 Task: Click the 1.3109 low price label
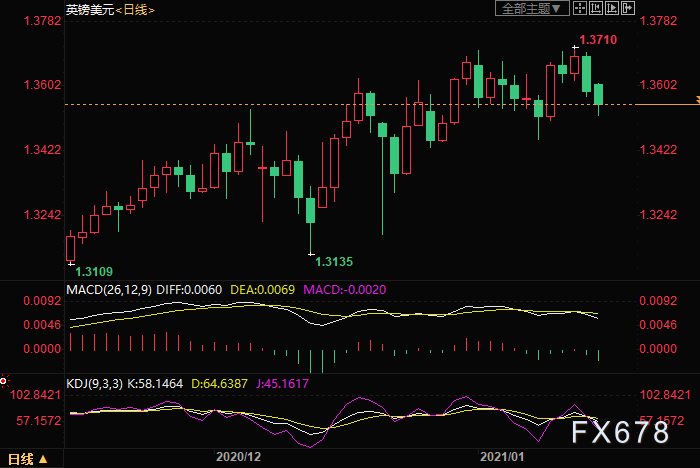[93, 271]
